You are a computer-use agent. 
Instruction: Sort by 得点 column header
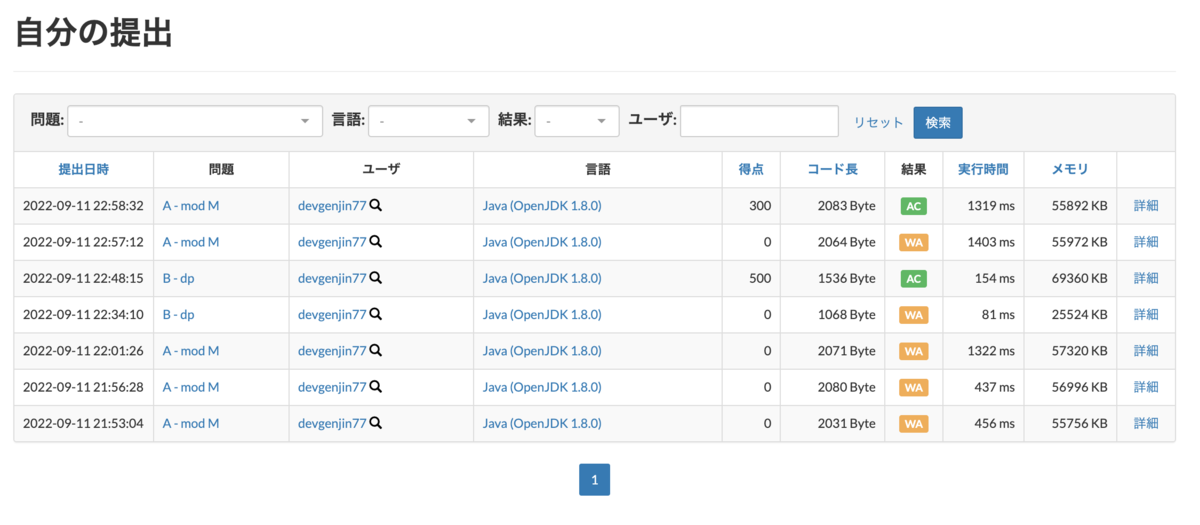tap(751, 170)
